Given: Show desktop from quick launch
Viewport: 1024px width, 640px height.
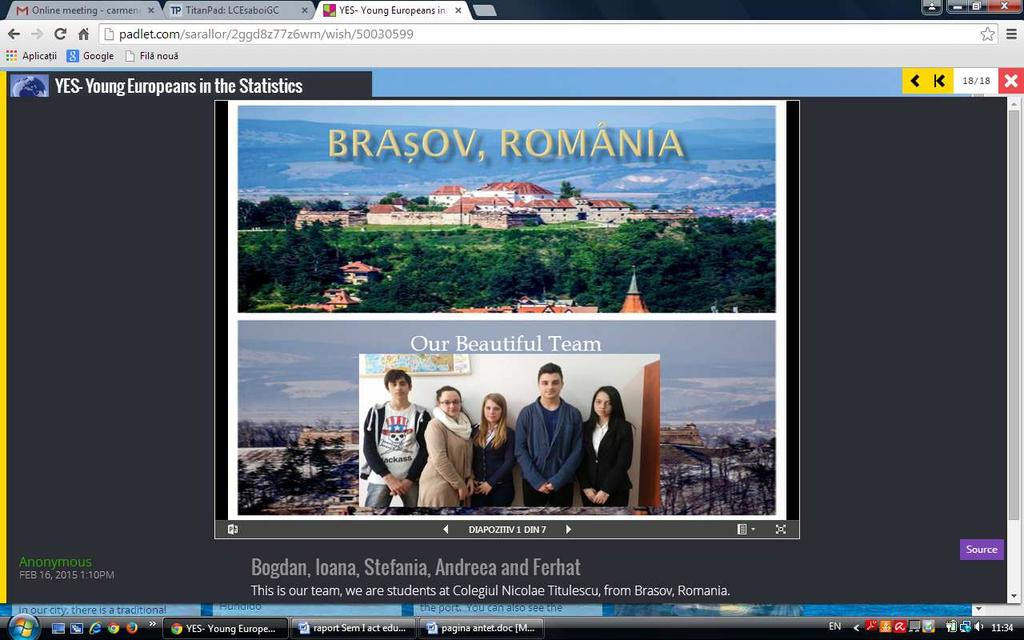Looking at the screenshot, I should tap(58, 628).
